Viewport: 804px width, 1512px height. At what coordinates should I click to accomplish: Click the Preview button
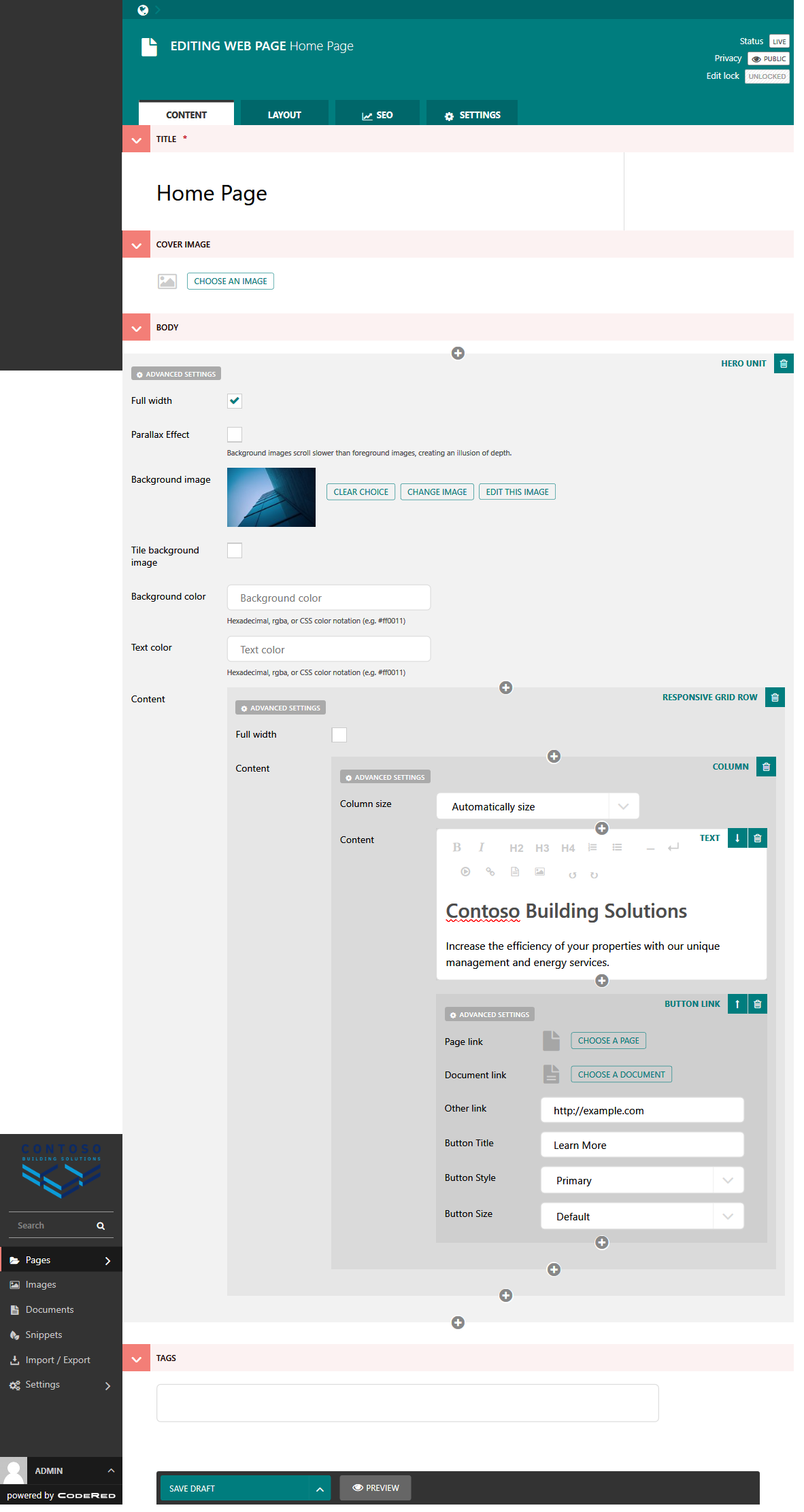pos(375,1488)
